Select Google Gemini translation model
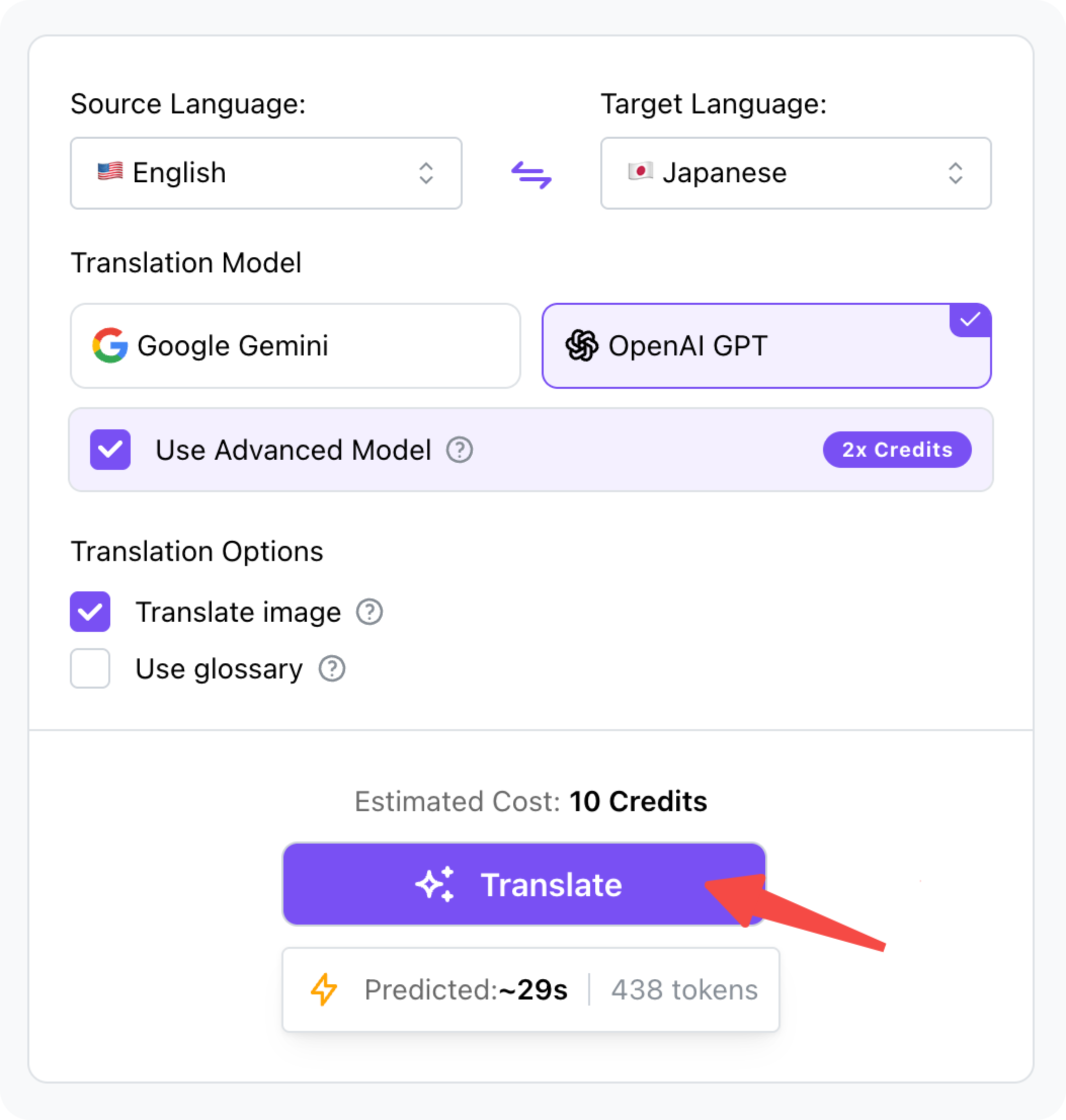Screen dimensions: 1066x1120 [x=296, y=346]
